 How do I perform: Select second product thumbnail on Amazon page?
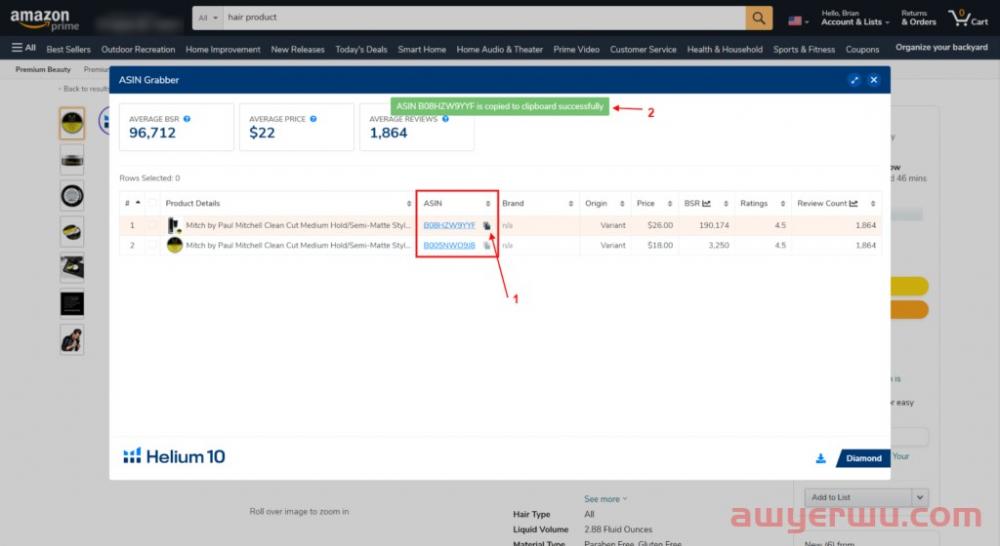pos(72,159)
